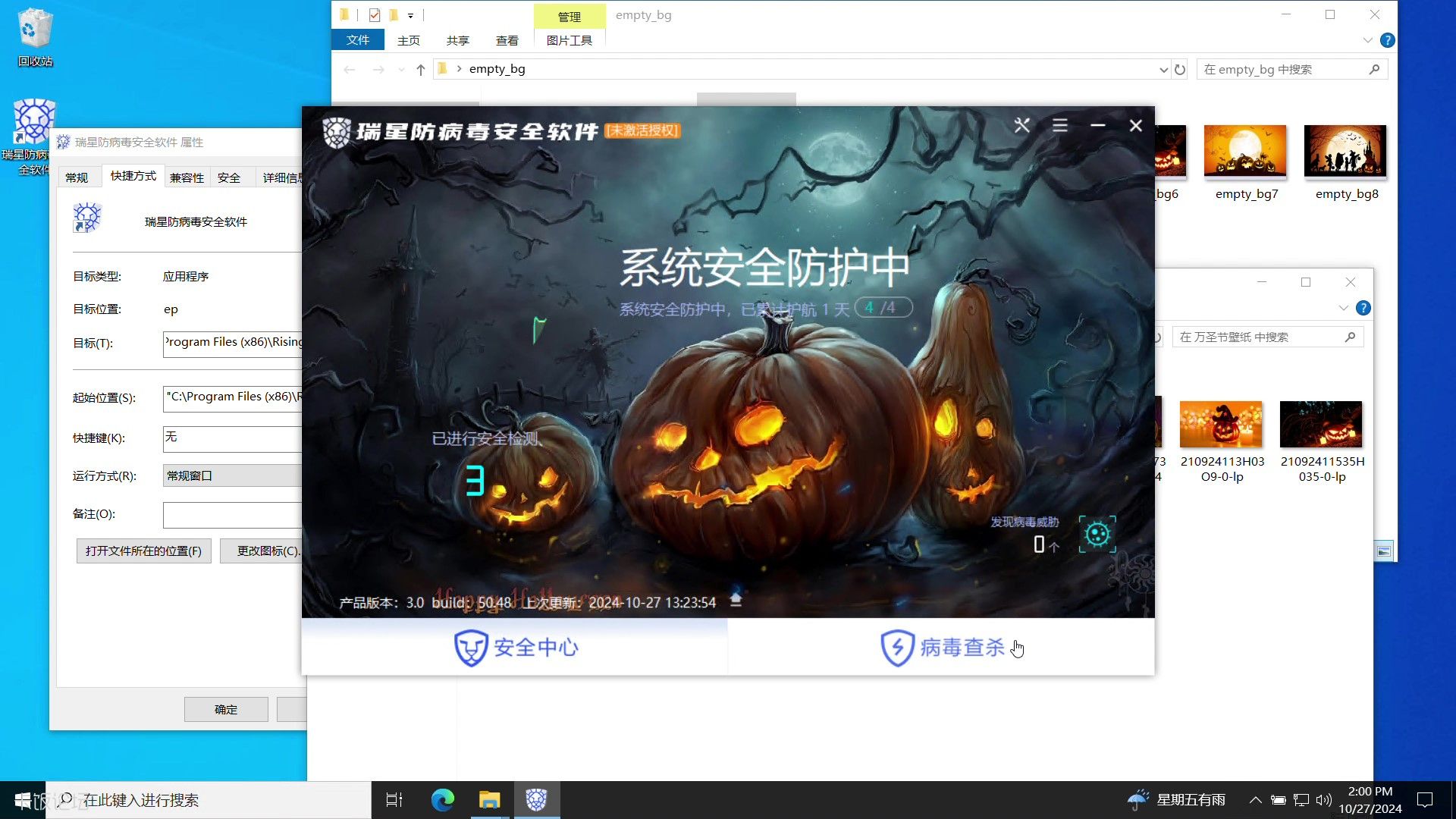1456x819 pixels.
Task: Click the 起始位置 input field
Action: [233, 397]
